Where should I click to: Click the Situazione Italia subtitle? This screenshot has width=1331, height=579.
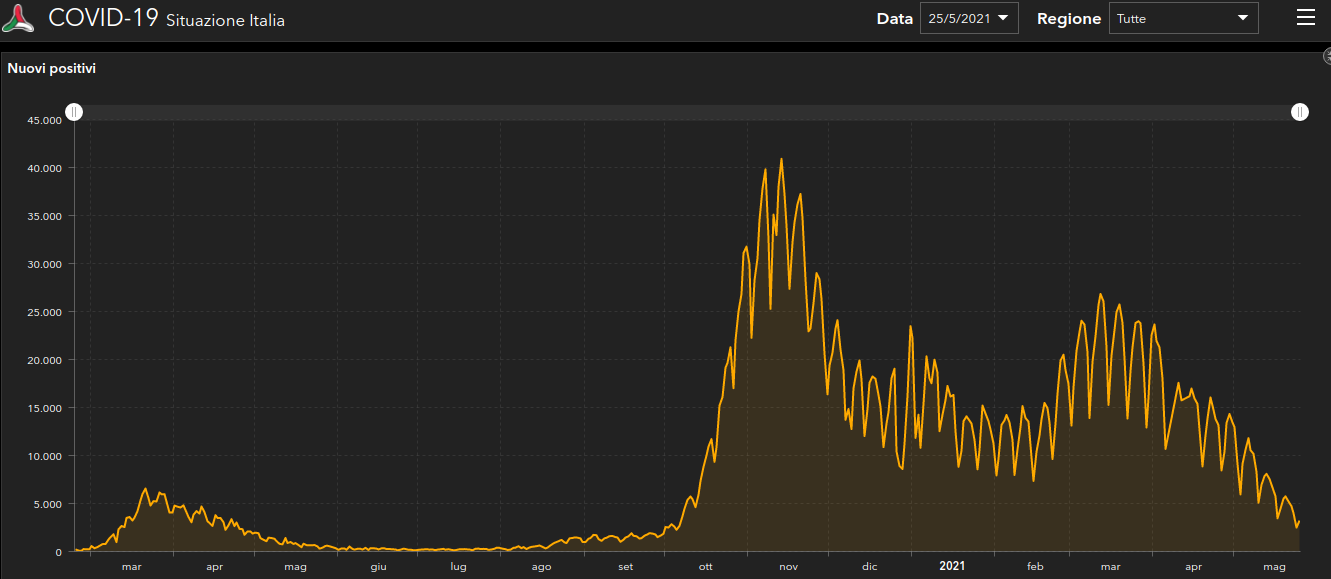coord(225,20)
